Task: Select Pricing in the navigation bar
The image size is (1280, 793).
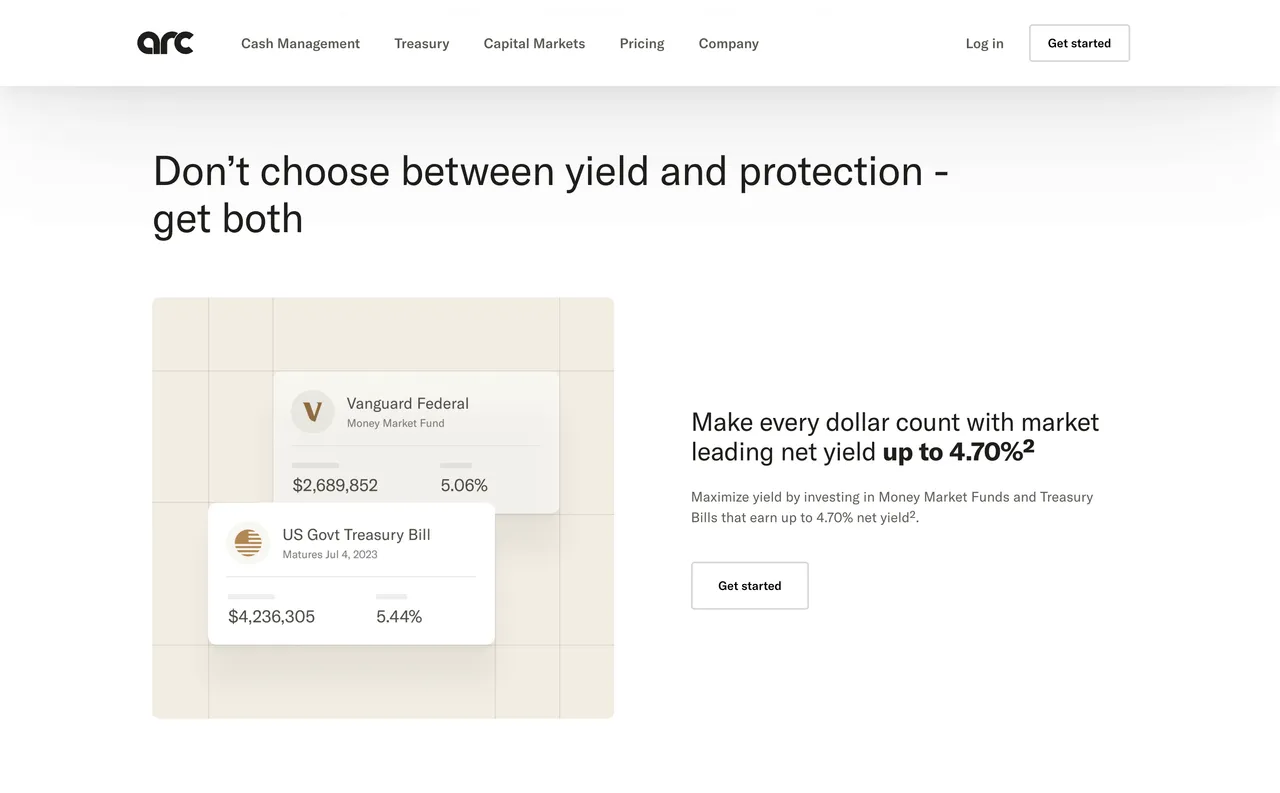Action: pos(641,43)
